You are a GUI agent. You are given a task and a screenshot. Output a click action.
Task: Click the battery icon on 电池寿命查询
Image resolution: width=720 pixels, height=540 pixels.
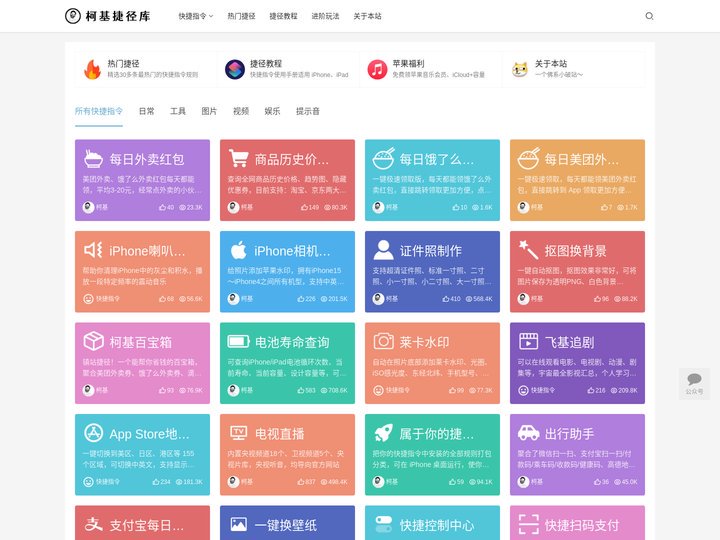(x=238, y=341)
